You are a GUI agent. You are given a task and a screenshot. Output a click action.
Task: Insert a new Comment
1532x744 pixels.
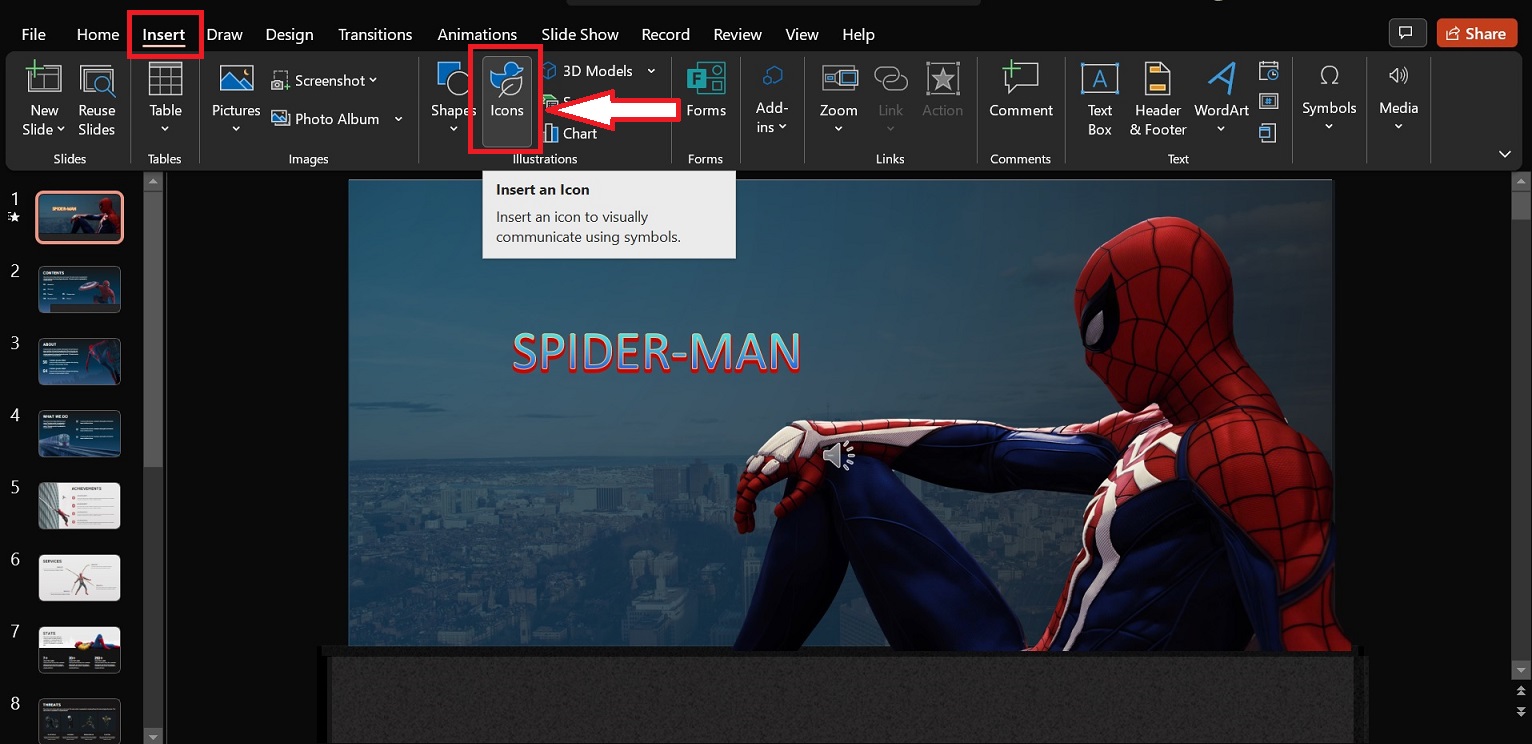pyautogui.click(x=1021, y=90)
